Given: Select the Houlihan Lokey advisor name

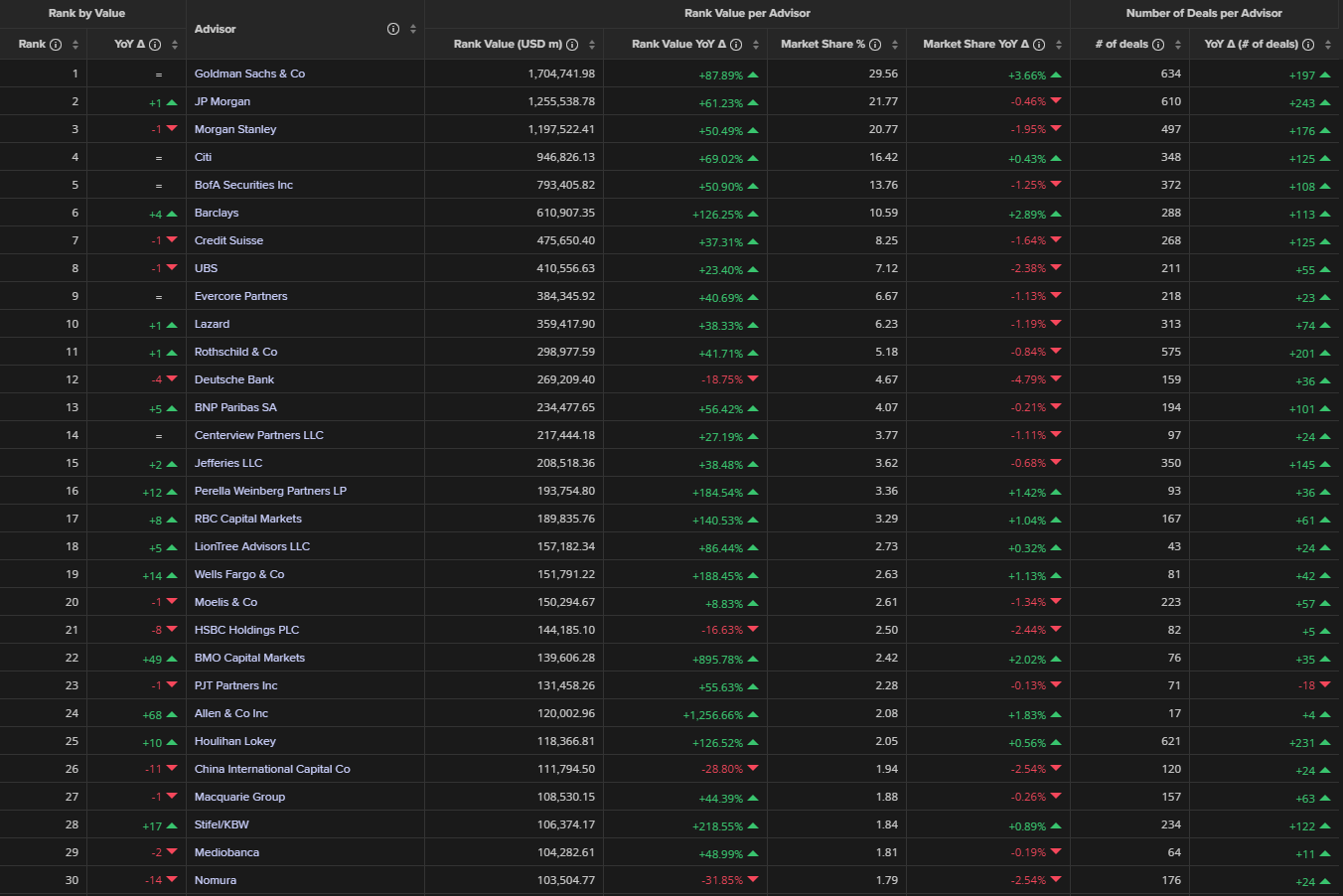Looking at the screenshot, I should click(234, 741).
